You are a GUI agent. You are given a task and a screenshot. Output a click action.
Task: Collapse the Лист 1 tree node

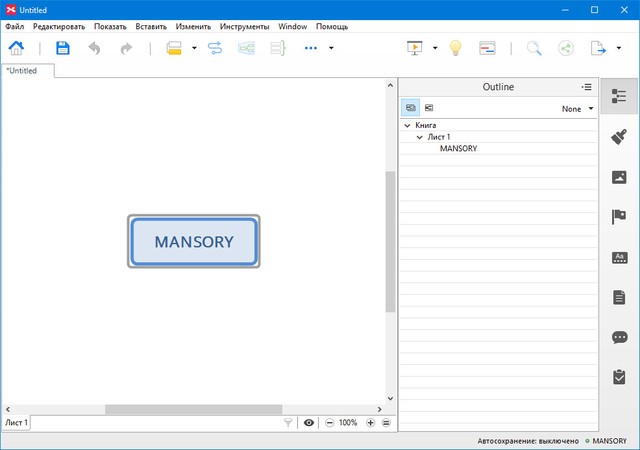tap(420, 137)
